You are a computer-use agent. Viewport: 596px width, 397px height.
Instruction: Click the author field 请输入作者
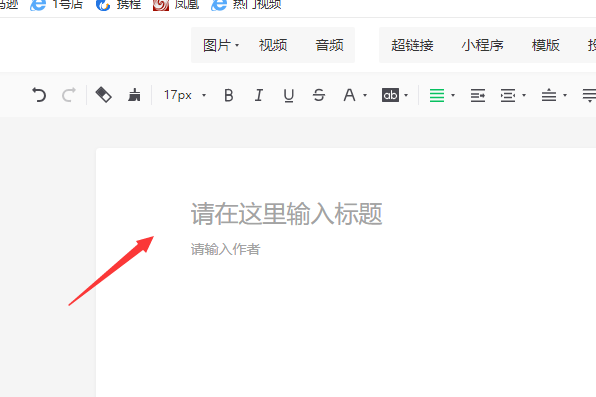[x=225, y=249]
